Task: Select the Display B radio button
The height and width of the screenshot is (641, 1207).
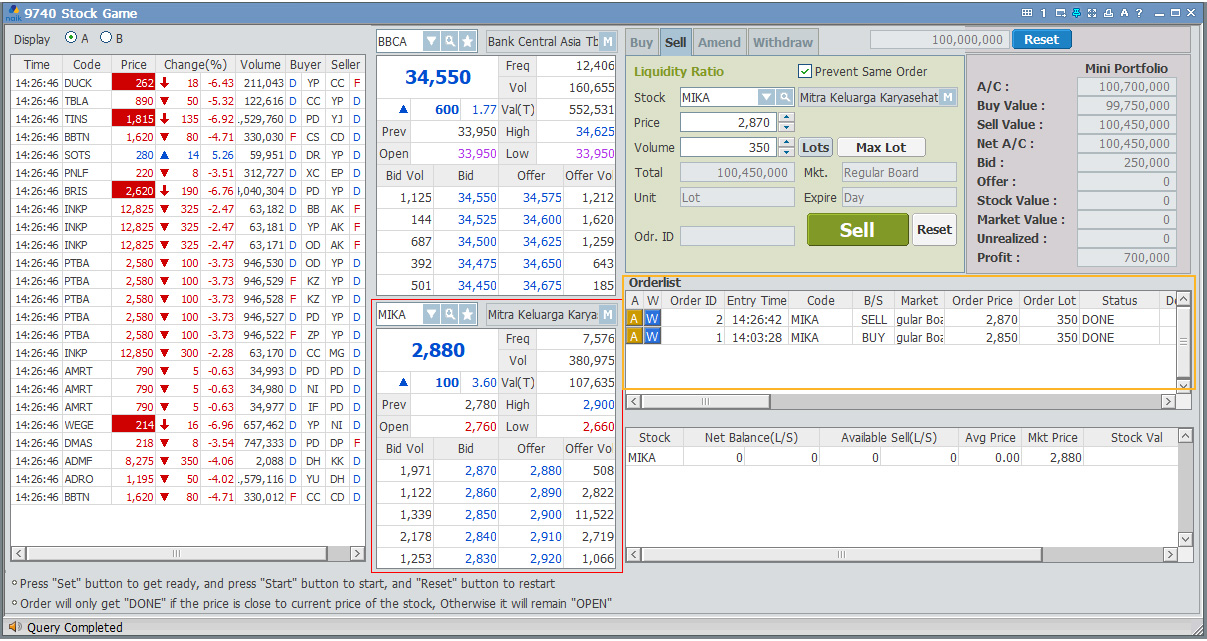Action: (x=105, y=38)
